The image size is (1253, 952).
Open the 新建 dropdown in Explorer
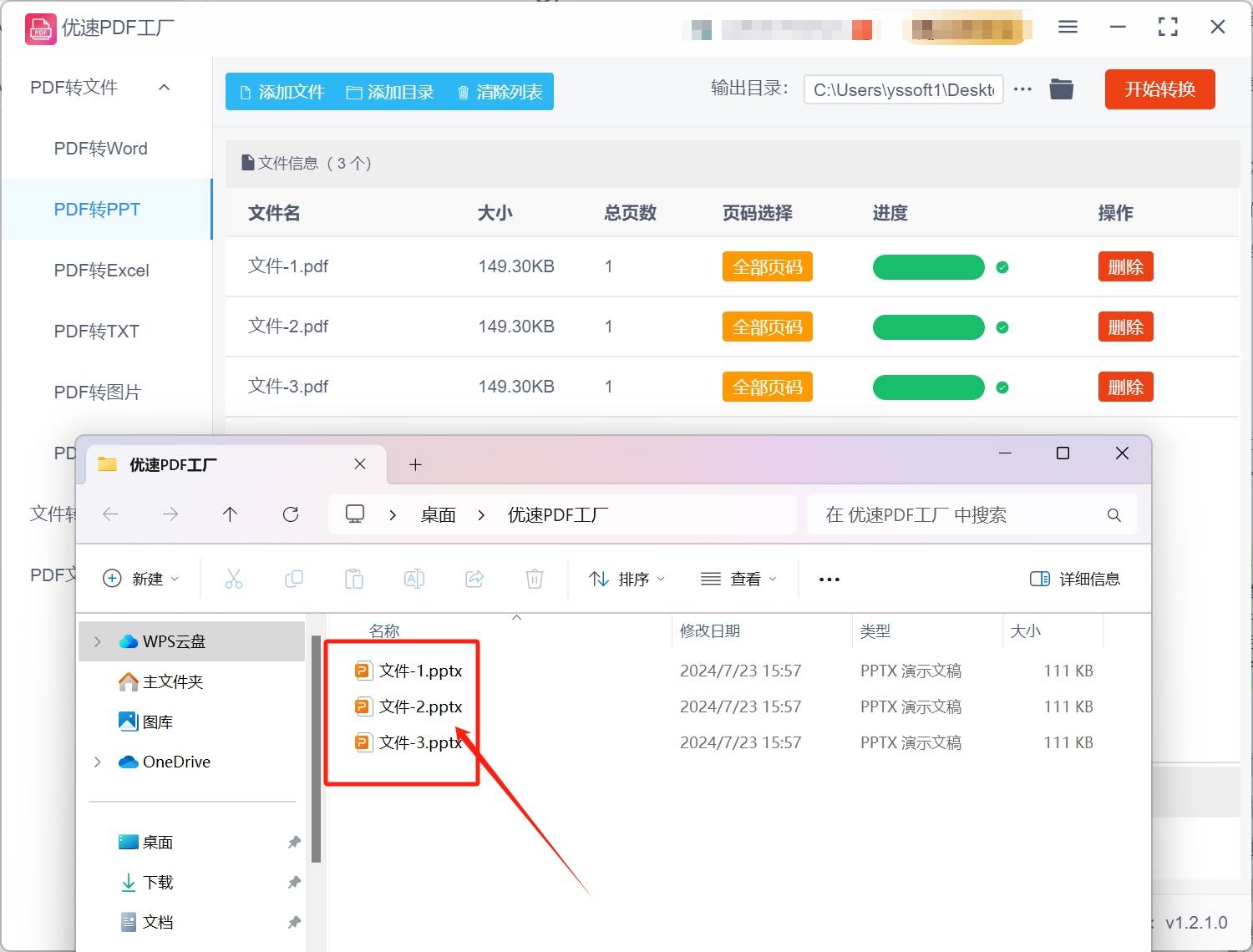pos(140,579)
